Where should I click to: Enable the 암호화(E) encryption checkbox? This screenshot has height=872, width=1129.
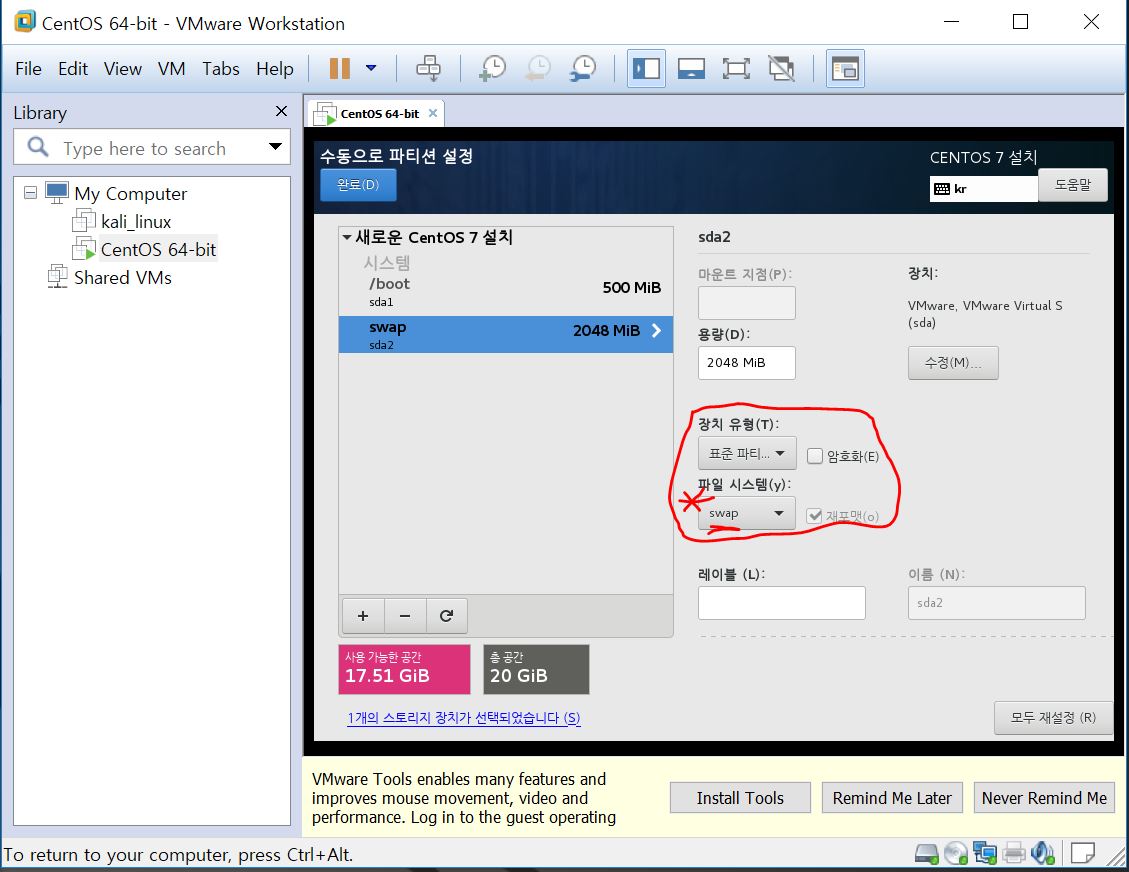815,456
